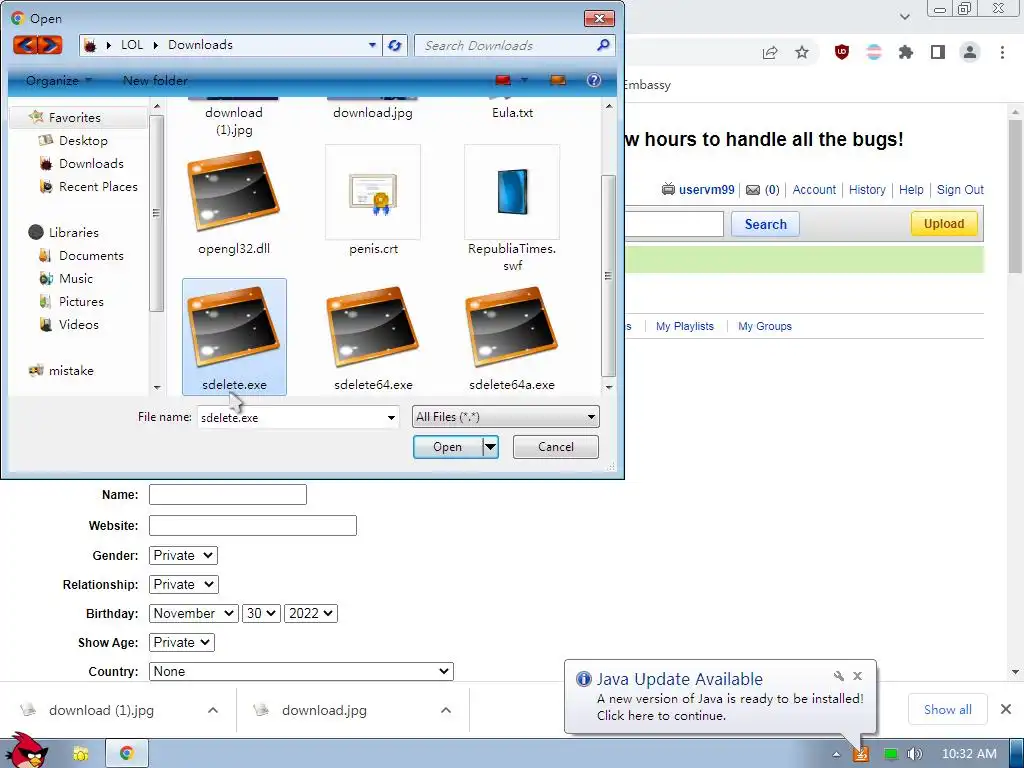The image size is (1024, 768).
Task: Select the sdelete64a.exe file icon
Action: tap(512, 327)
